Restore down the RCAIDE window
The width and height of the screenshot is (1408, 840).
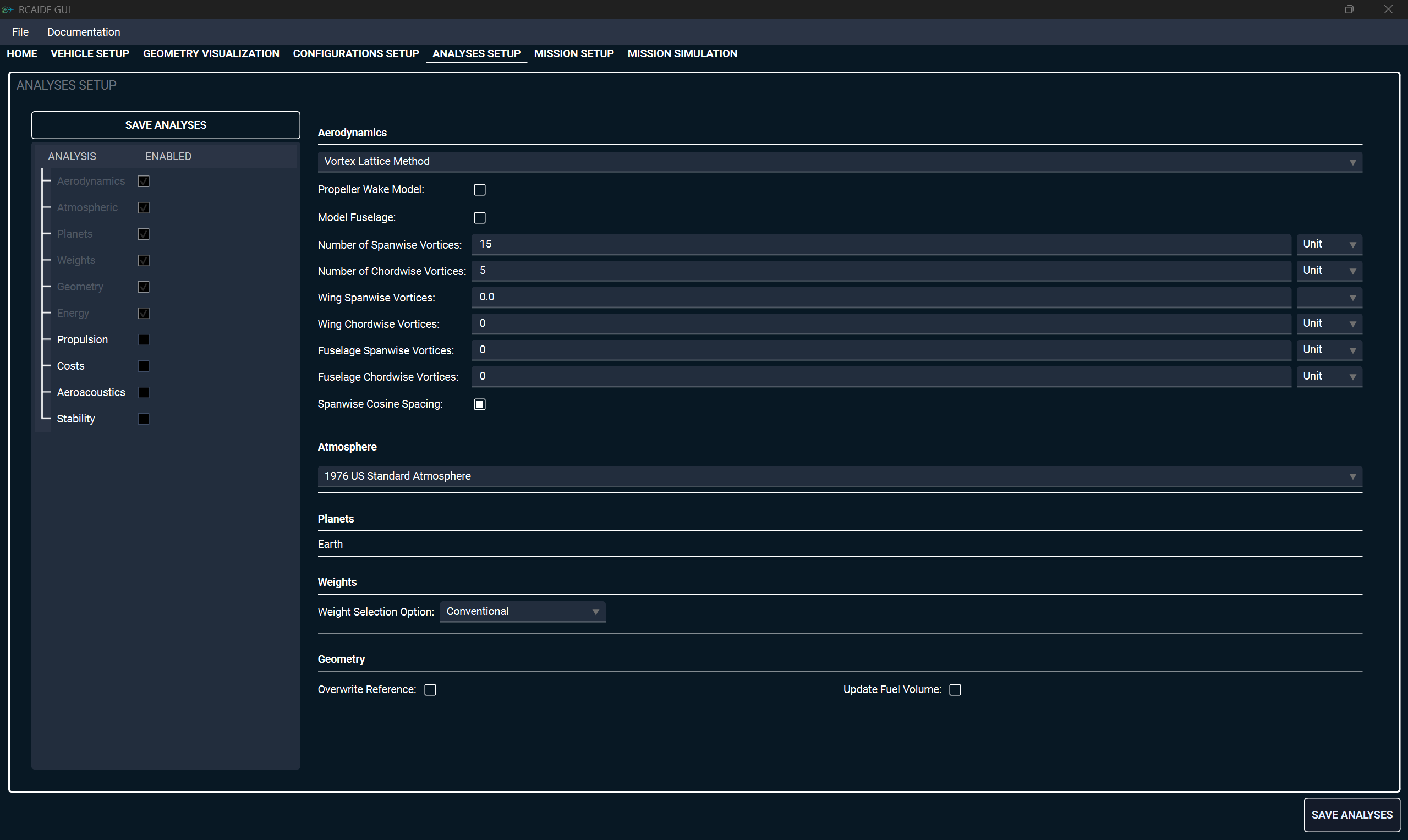point(1350,9)
